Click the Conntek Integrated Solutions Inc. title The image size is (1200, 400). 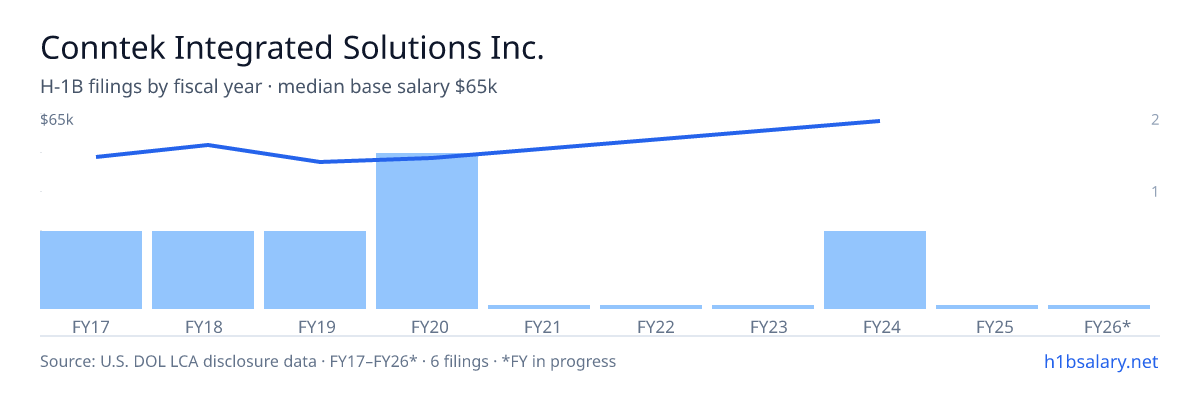[x=292, y=48]
